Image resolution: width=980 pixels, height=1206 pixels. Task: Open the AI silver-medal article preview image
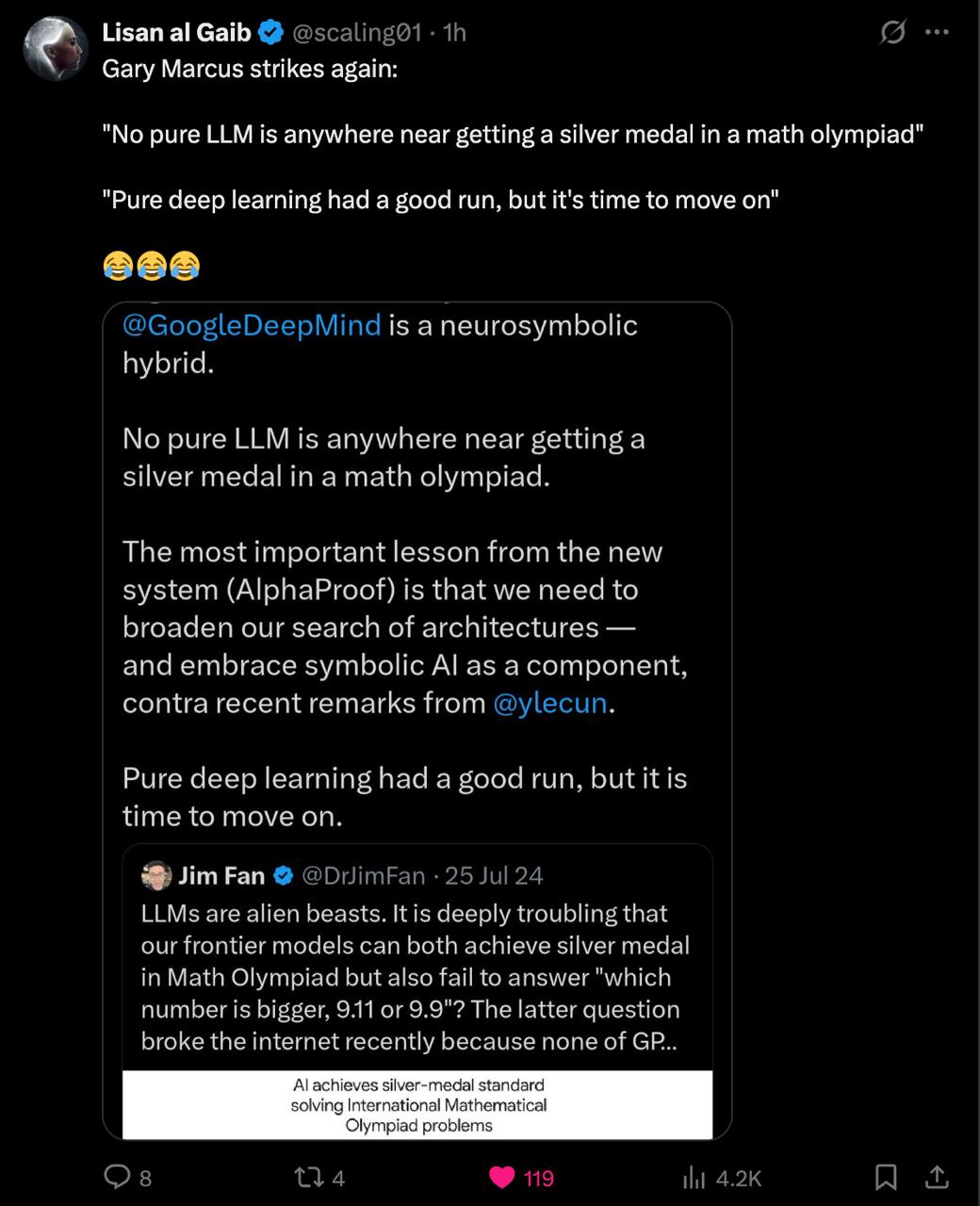point(417,1104)
